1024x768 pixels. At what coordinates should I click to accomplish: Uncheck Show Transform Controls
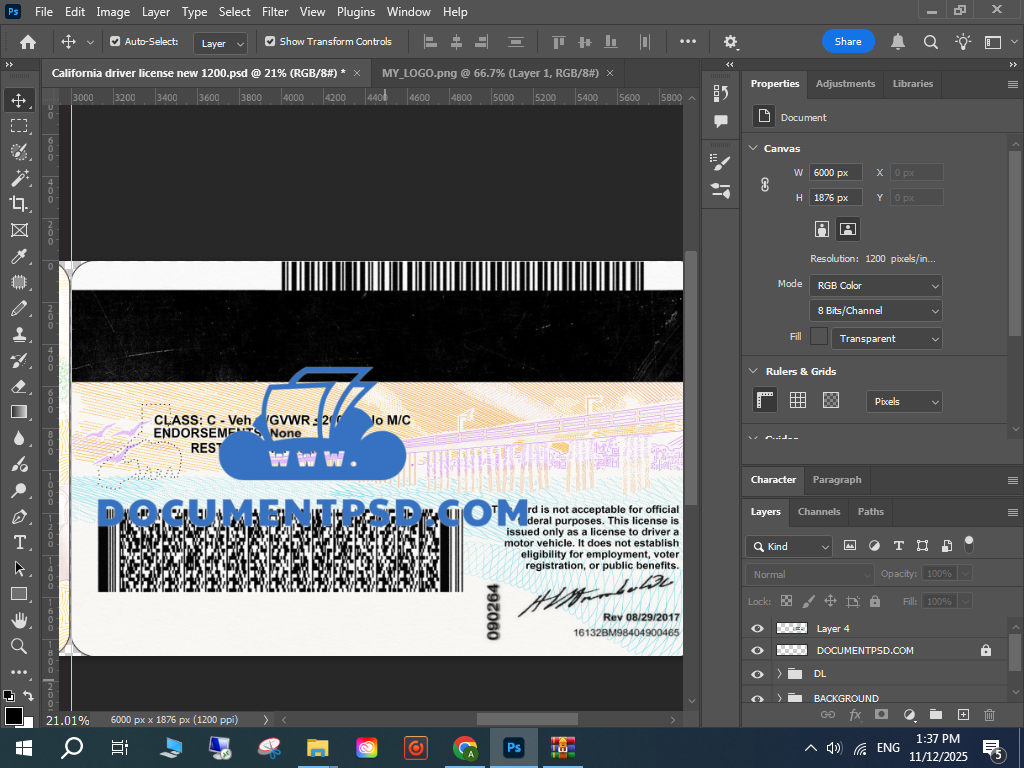270,42
